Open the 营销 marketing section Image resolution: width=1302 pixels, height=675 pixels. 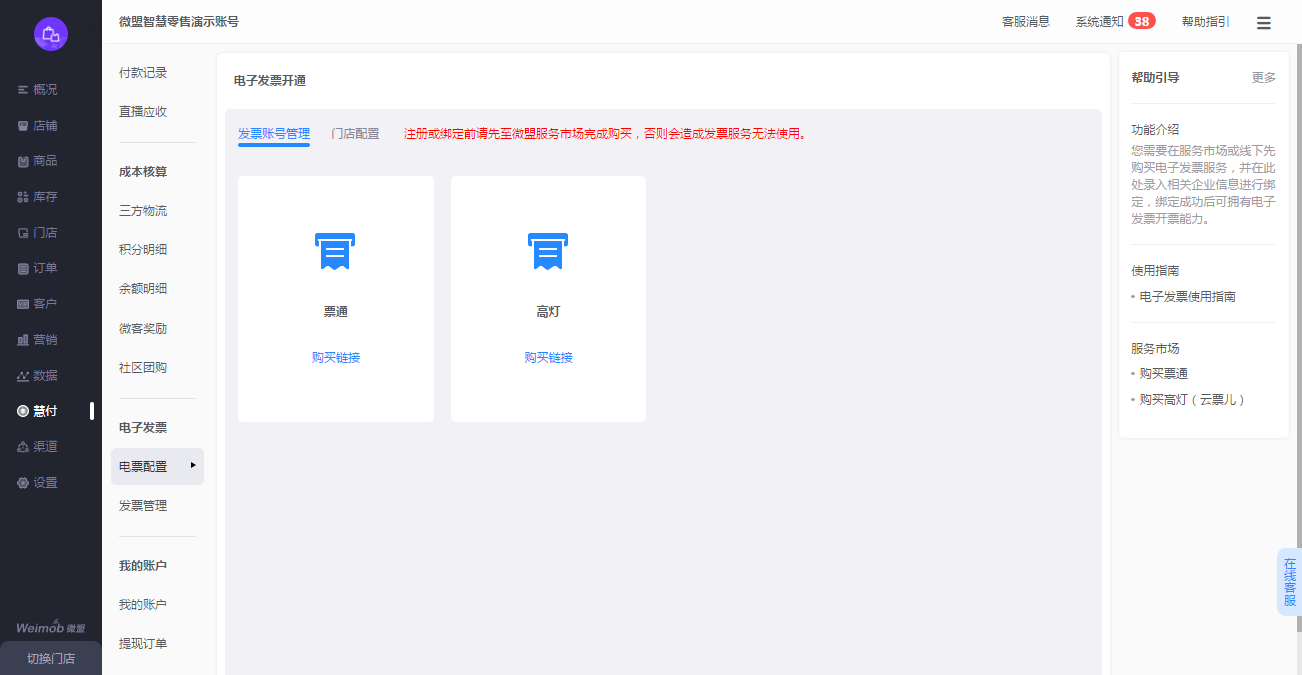[x=38, y=340]
